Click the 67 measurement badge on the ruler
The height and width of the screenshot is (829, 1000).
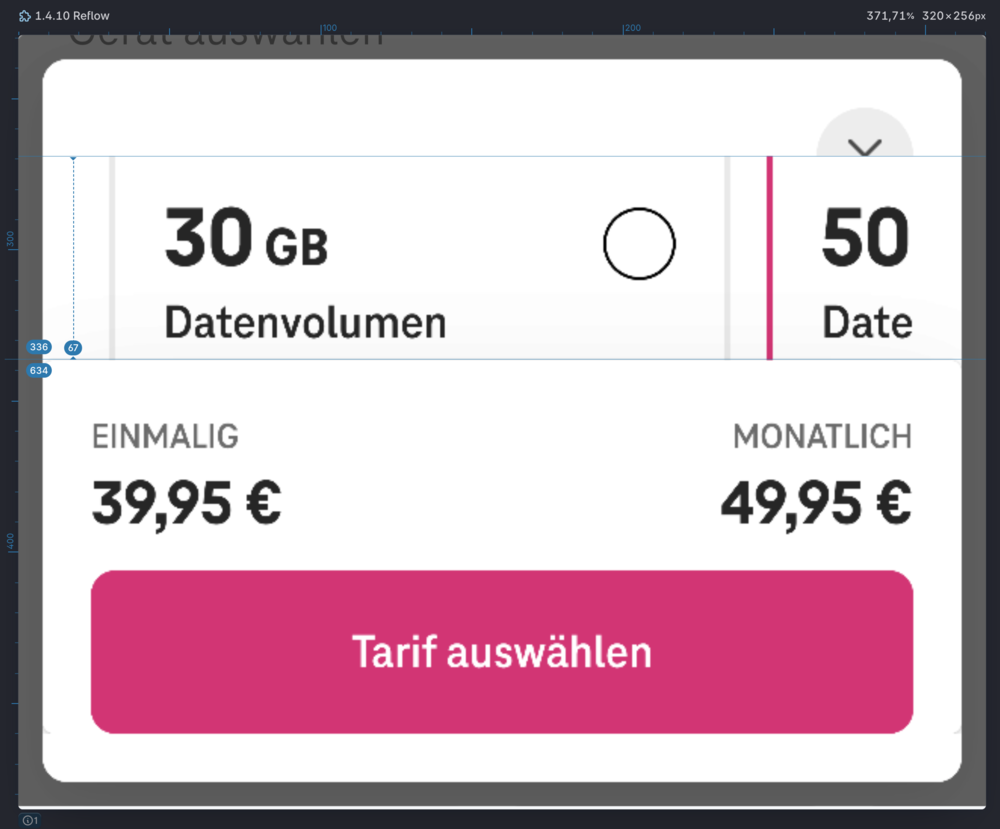pos(72,346)
